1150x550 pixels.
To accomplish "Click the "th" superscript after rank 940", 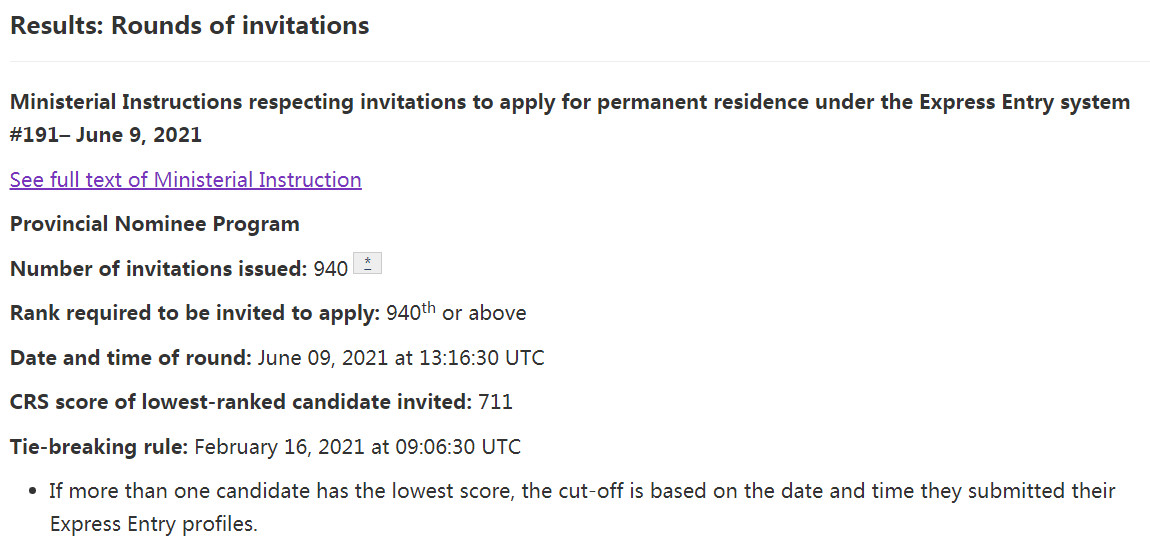I will pos(428,307).
